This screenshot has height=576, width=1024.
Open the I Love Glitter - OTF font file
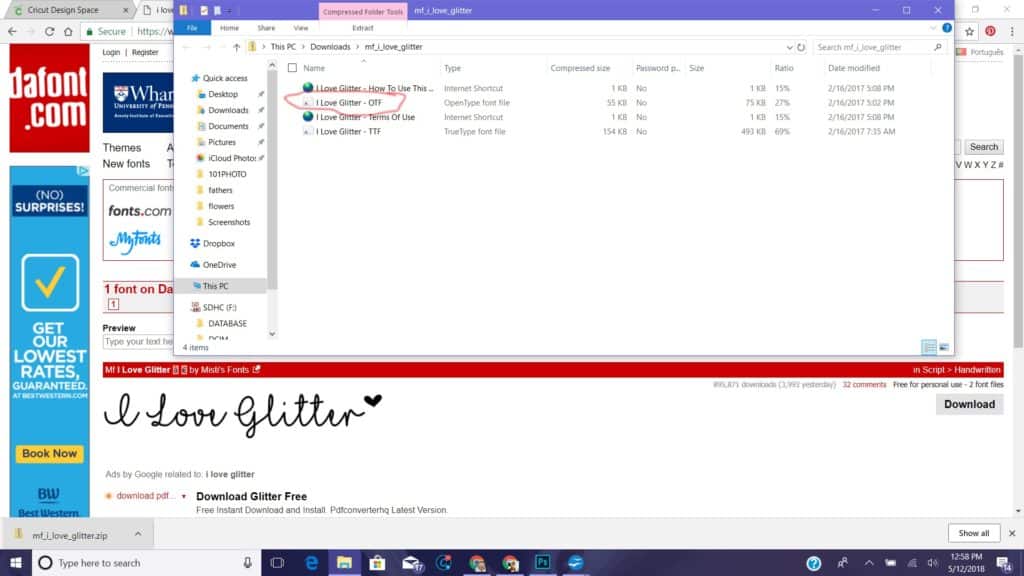(349, 103)
